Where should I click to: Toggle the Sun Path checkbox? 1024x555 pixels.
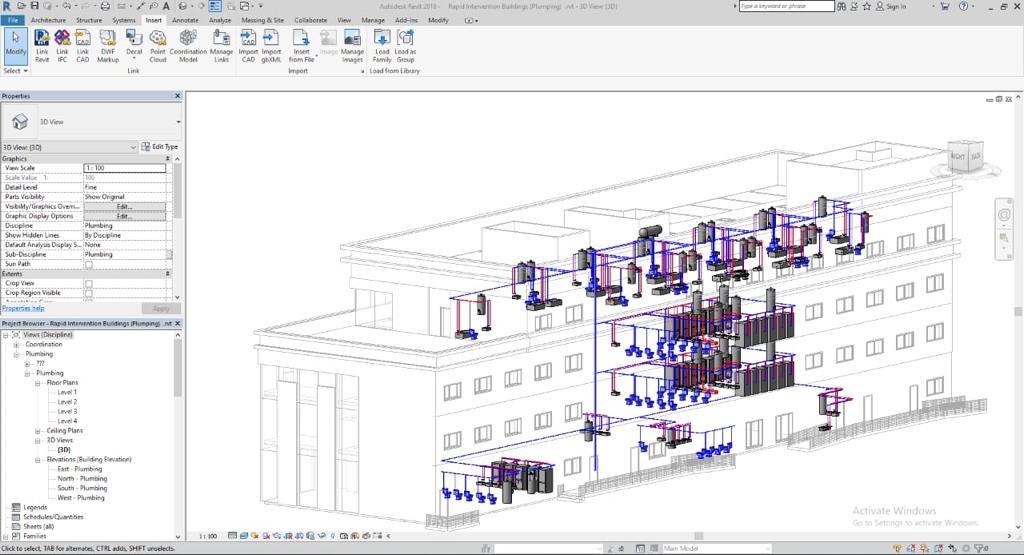tap(89, 264)
